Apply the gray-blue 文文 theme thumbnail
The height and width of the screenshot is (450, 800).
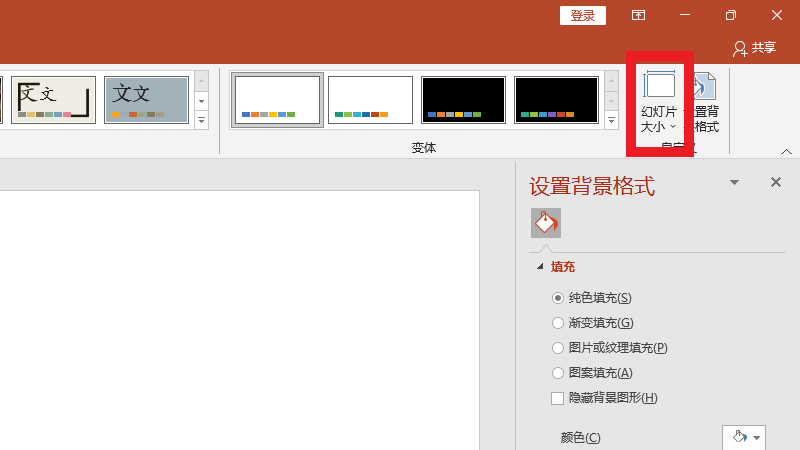(x=146, y=99)
